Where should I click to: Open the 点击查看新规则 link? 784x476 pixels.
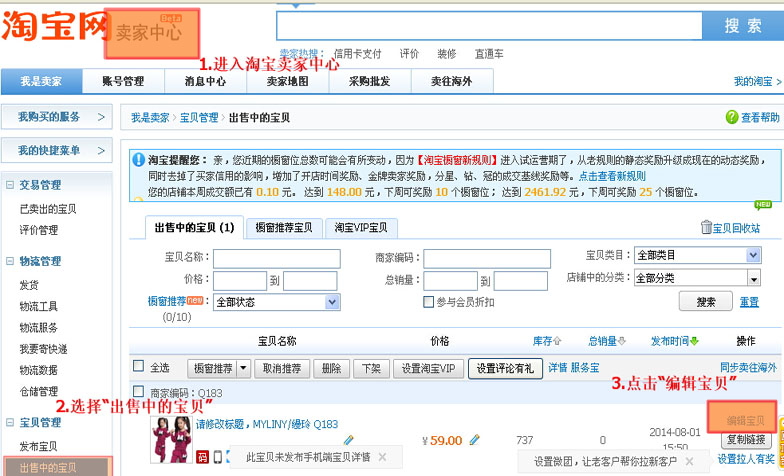coord(612,176)
